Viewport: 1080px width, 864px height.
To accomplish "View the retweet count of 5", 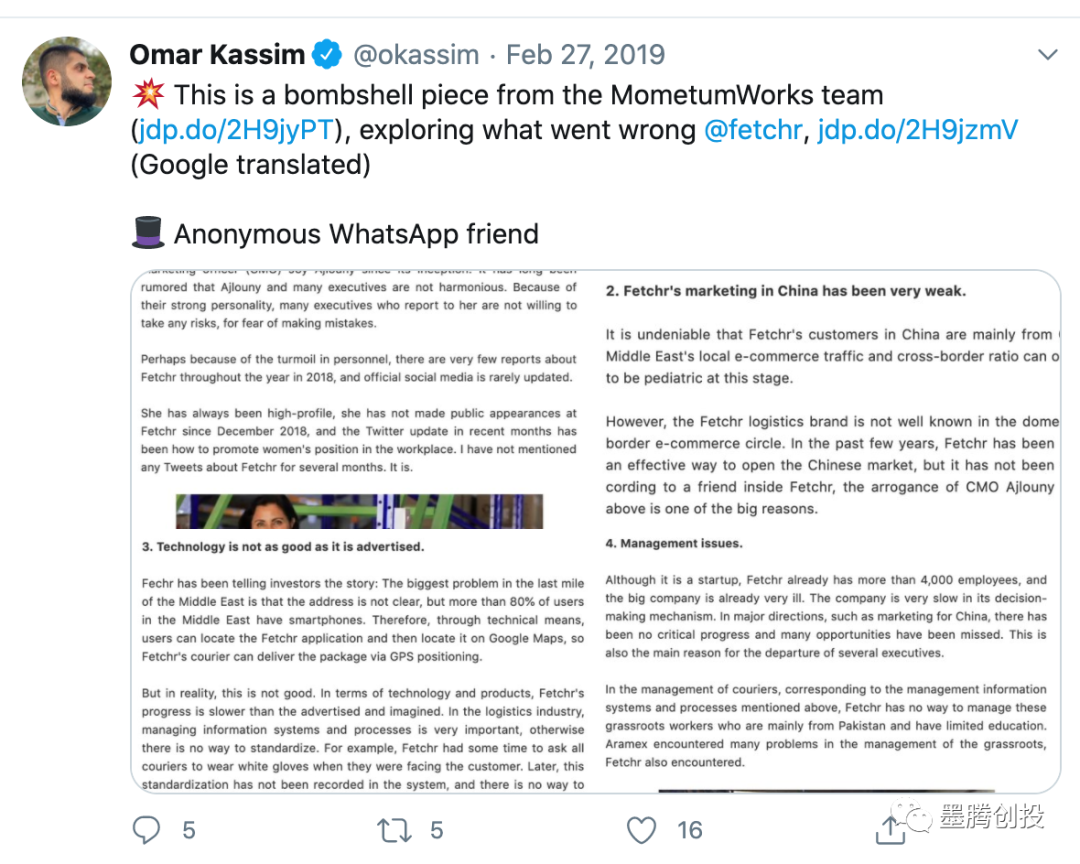I will 436,829.
